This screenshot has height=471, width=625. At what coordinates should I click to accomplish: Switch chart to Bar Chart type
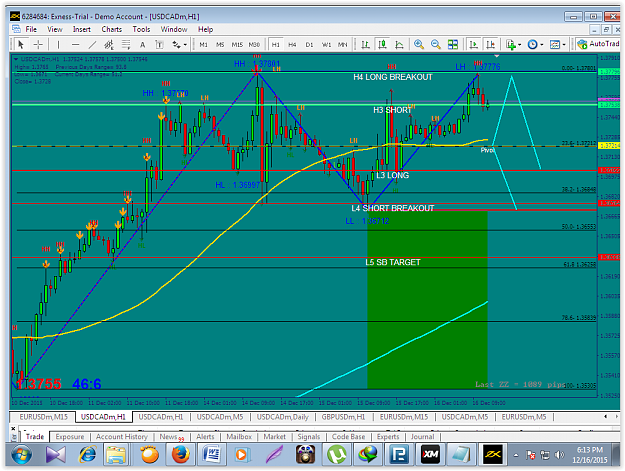(365, 45)
